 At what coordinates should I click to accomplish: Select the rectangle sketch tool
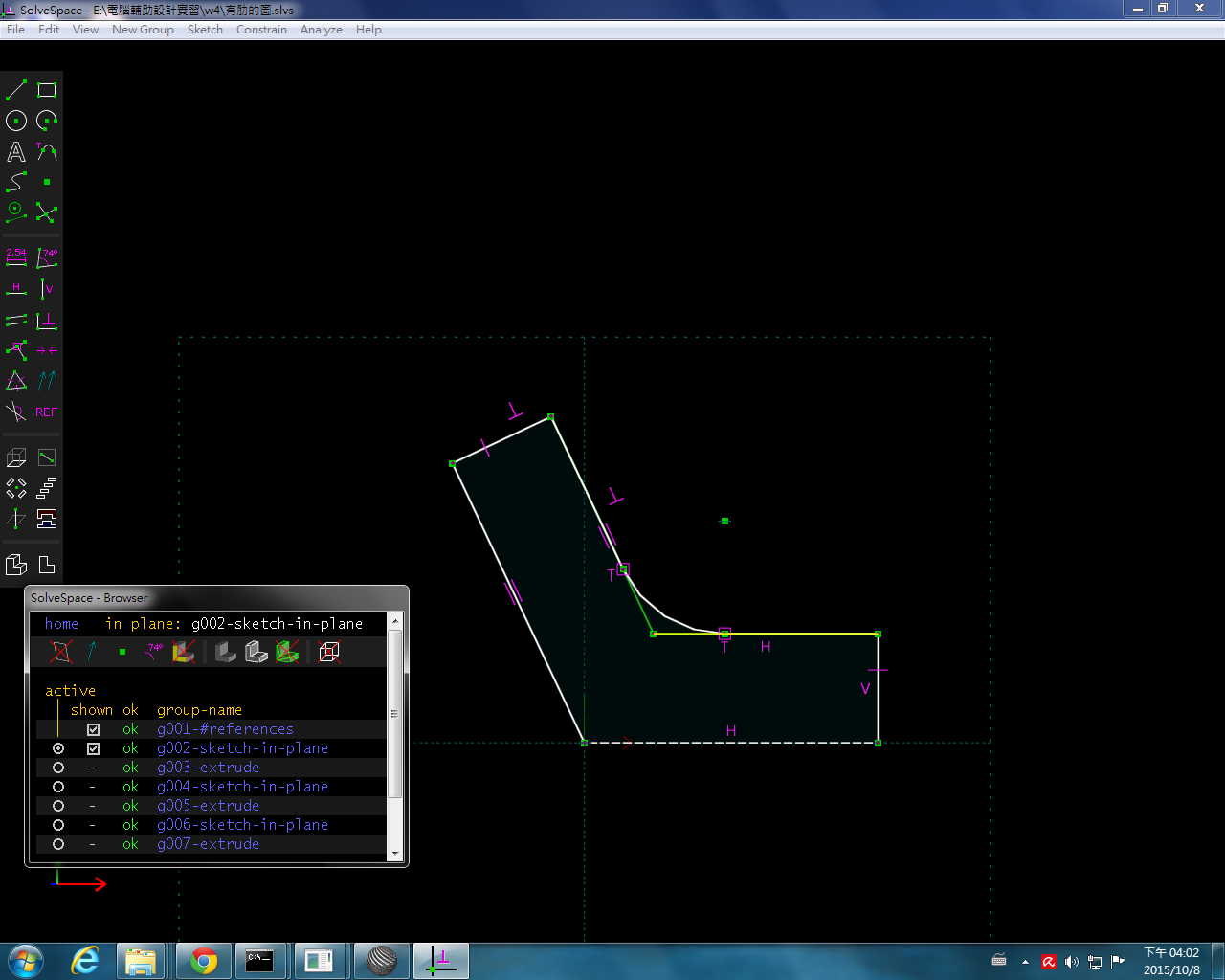(x=47, y=90)
